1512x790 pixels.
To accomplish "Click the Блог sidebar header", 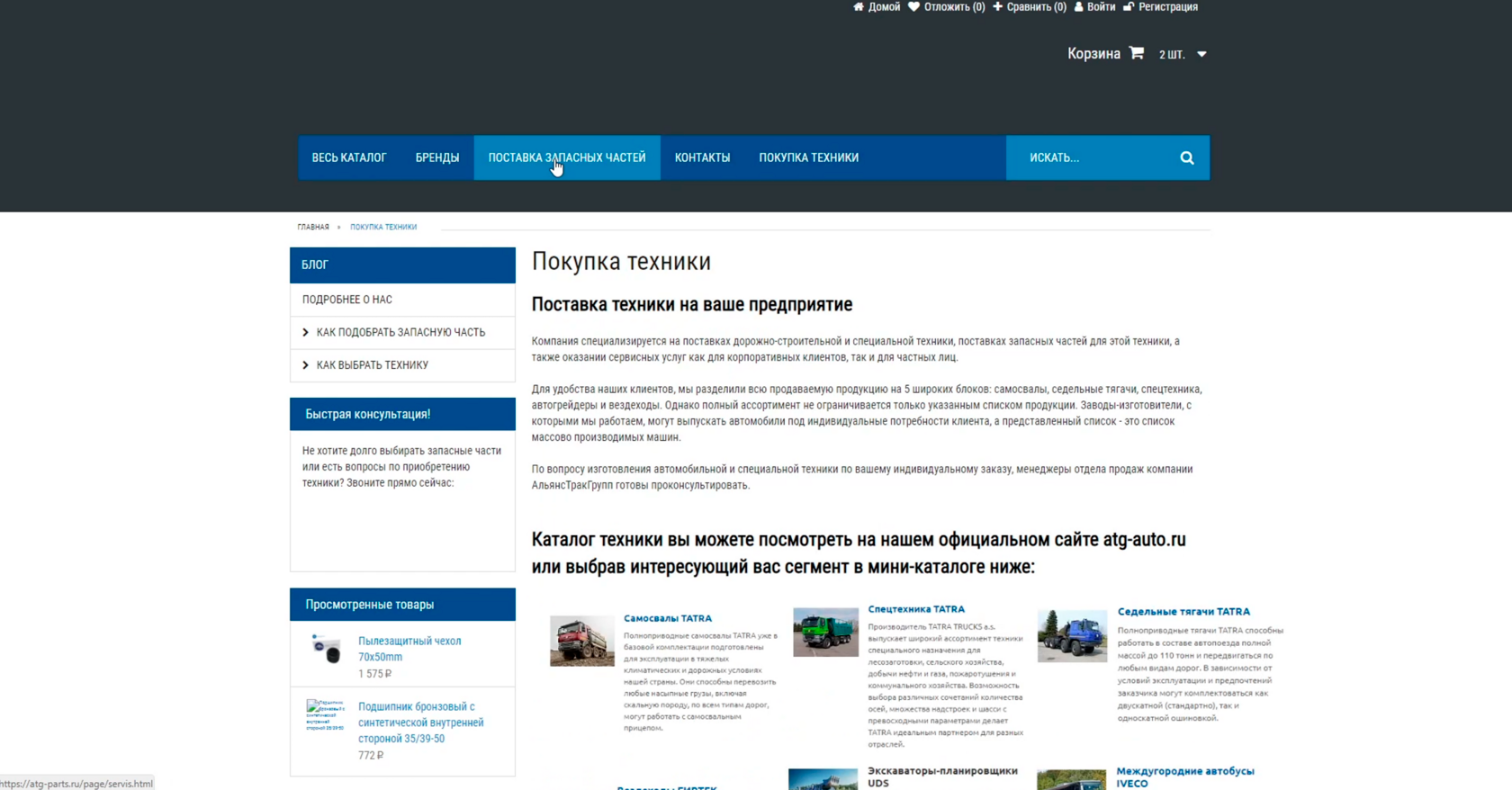I will click(x=402, y=265).
